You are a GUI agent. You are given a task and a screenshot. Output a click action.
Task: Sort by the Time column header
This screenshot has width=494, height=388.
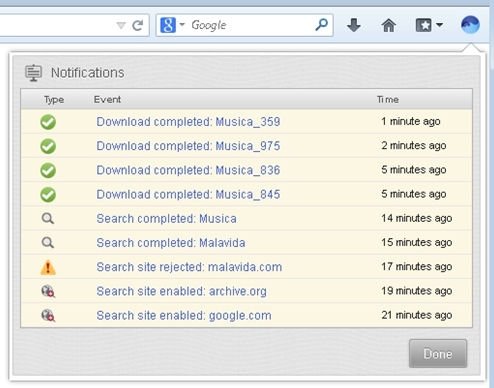point(388,99)
